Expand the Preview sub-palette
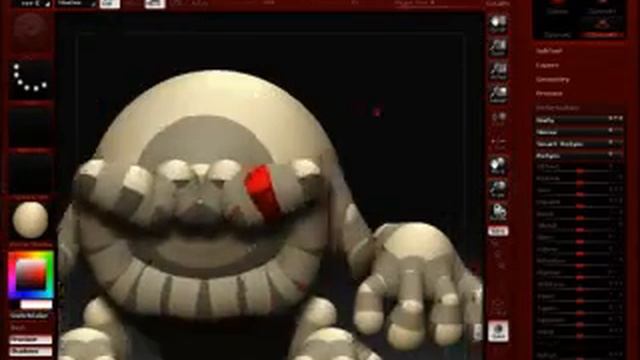Image resolution: width=640 pixels, height=360 pixels. point(549,93)
